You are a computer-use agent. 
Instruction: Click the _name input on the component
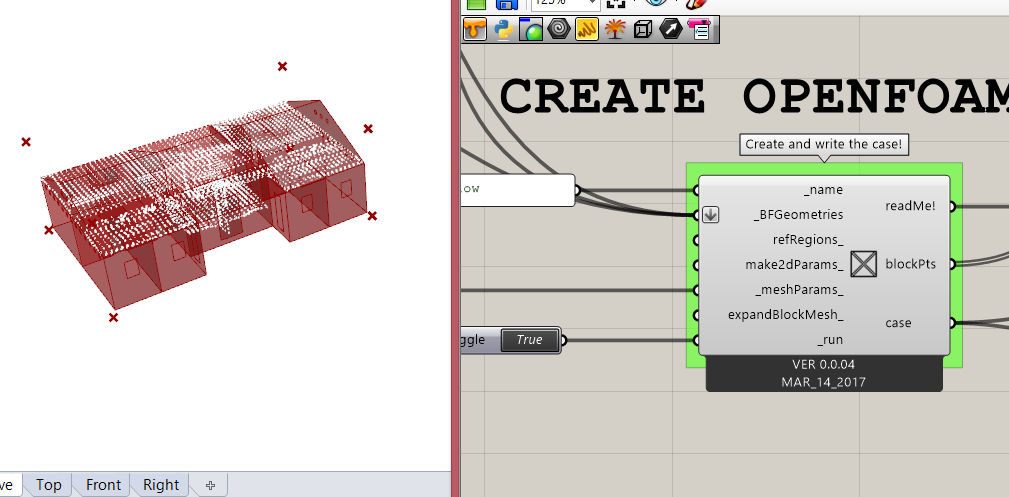tap(824, 191)
